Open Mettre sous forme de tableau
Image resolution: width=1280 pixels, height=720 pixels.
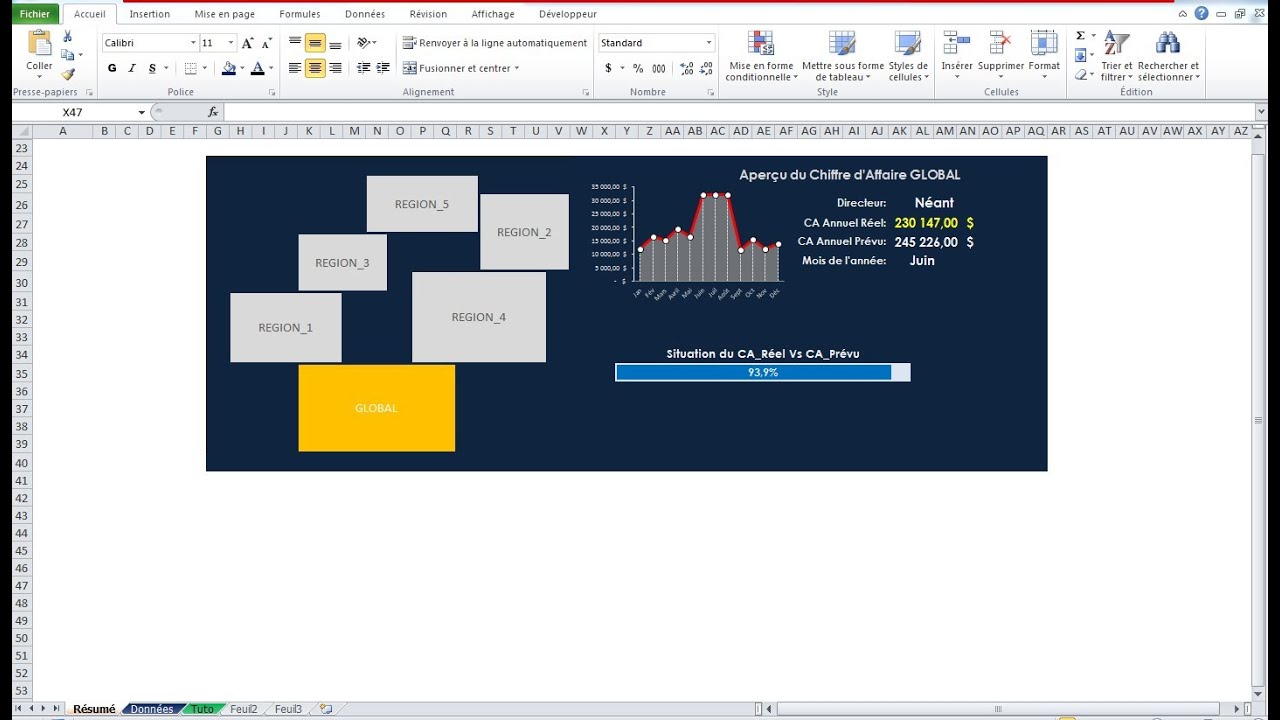(x=843, y=57)
